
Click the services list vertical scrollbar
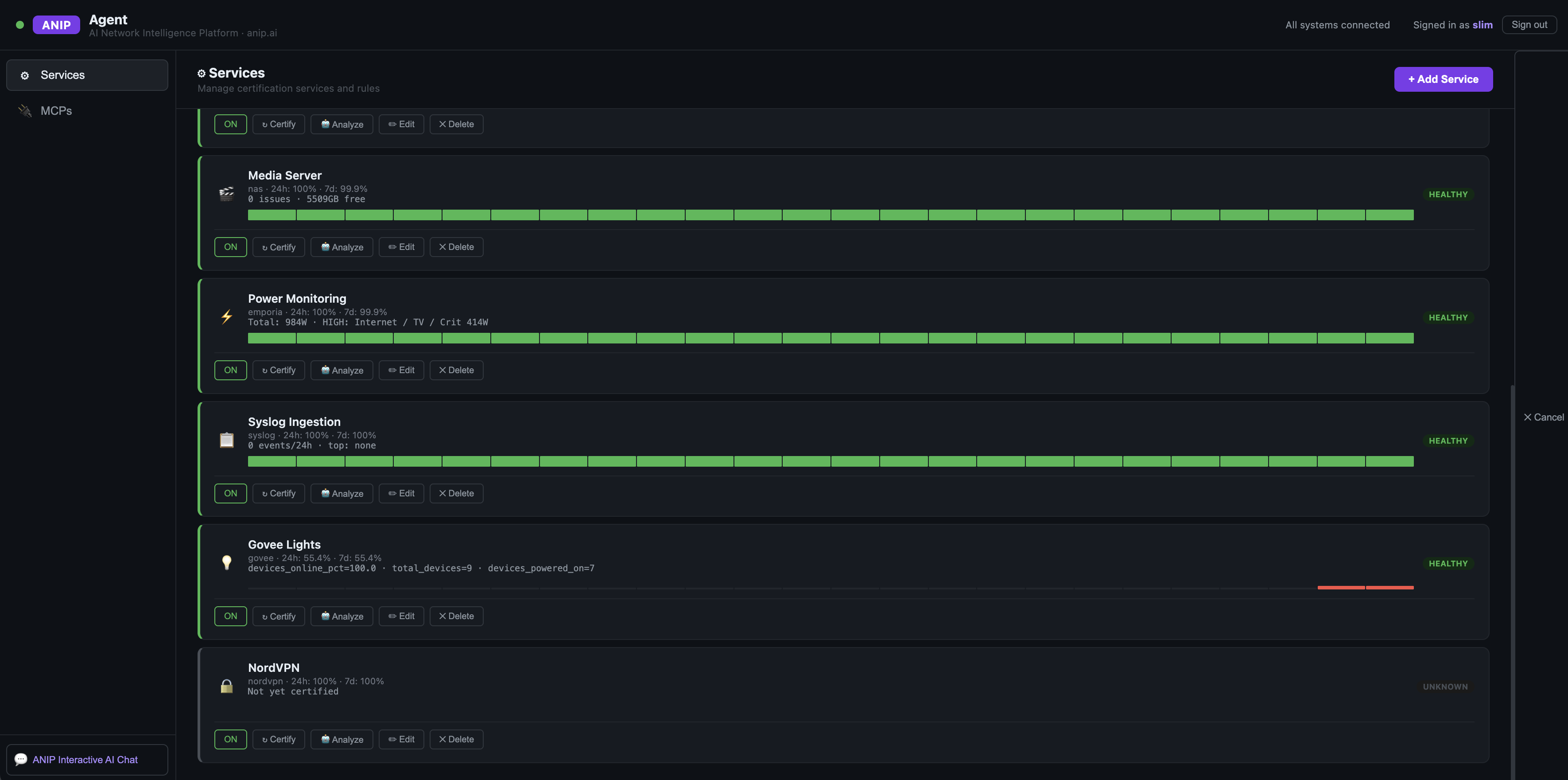[1512, 582]
